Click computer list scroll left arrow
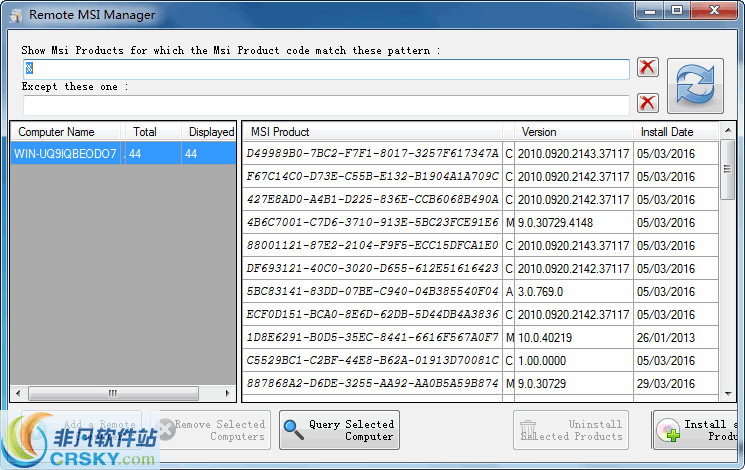Viewport: 745px width, 470px height. (x=18, y=393)
